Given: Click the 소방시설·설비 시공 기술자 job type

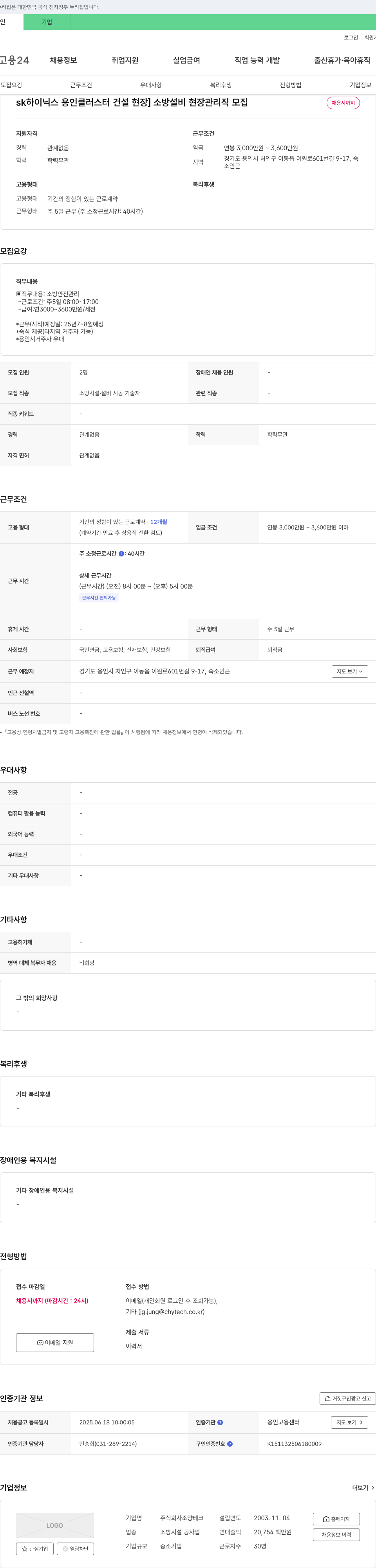Looking at the screenshot, I should click(110, 392).
